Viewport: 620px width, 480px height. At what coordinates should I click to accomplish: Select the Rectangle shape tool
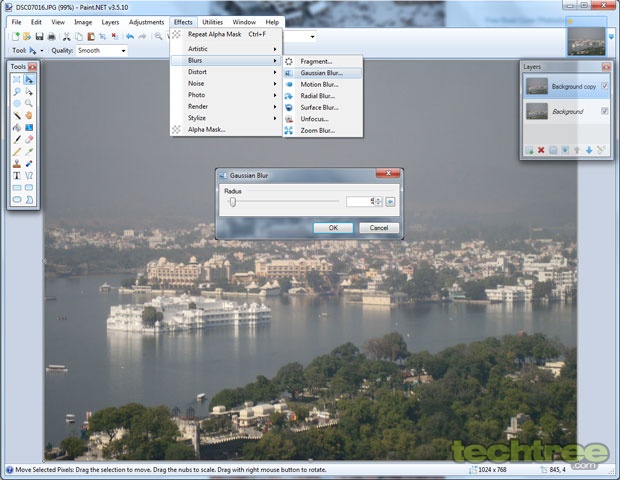pos(17,187)
